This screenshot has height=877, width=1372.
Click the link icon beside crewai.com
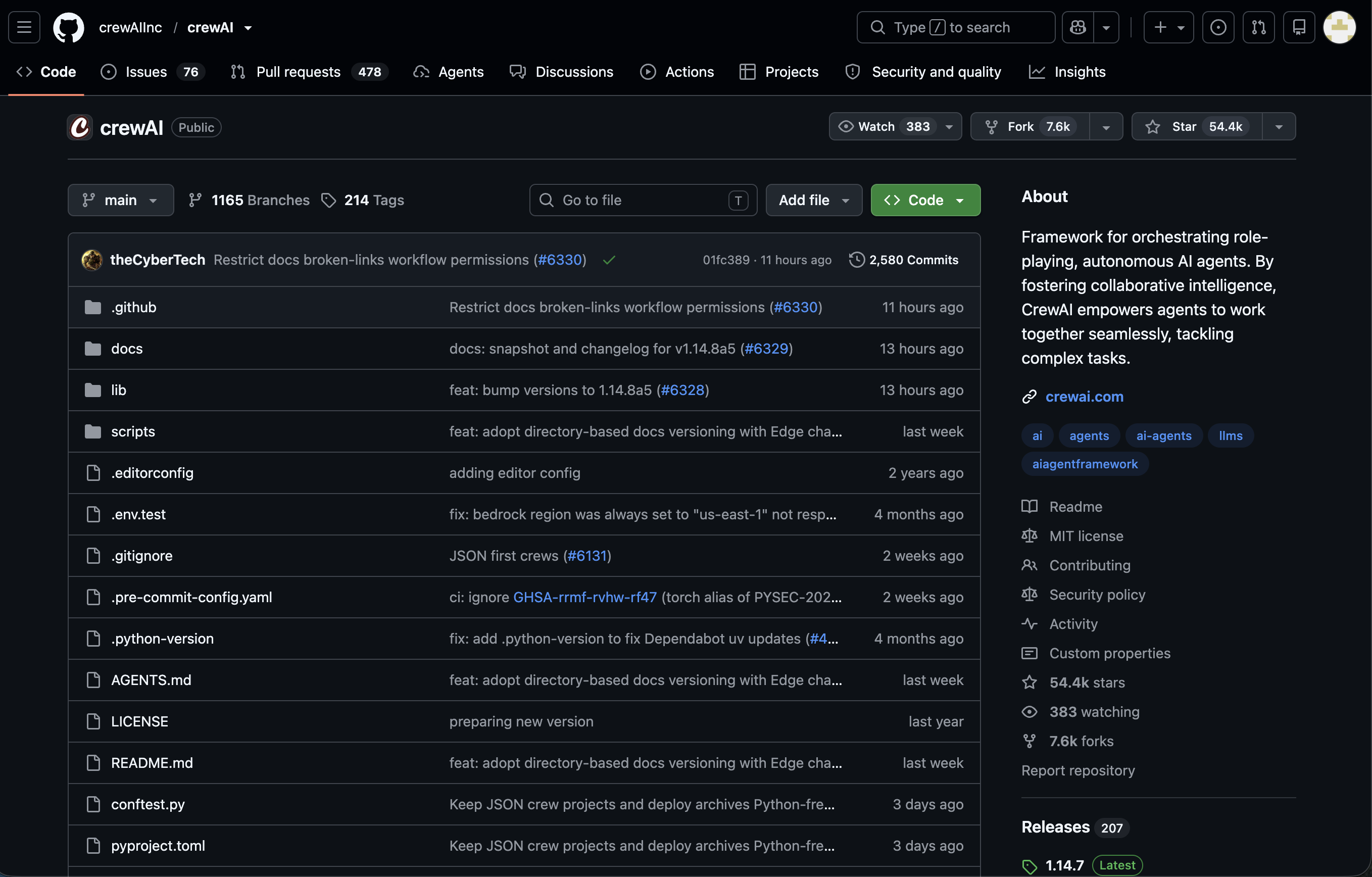1029,397
